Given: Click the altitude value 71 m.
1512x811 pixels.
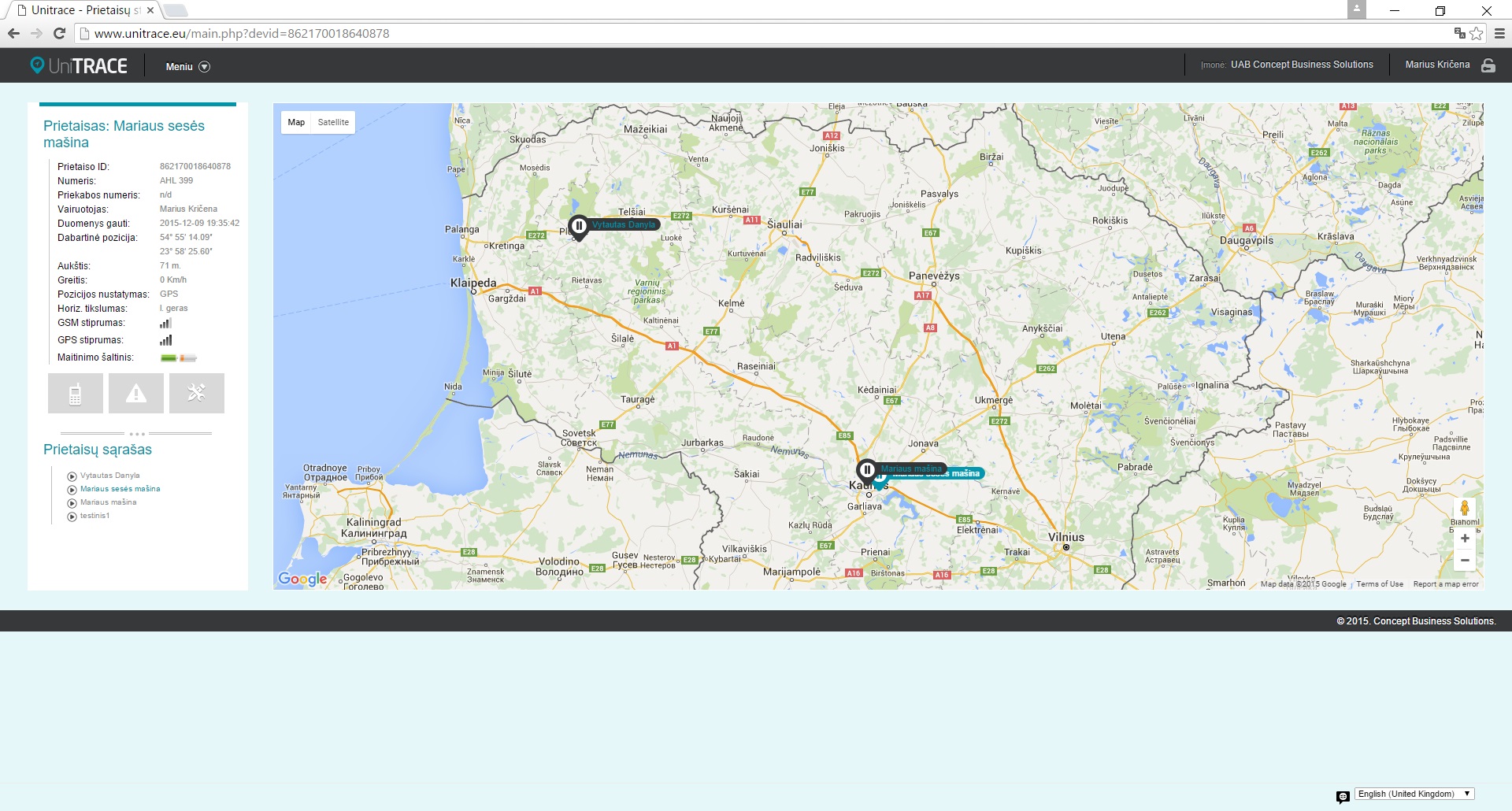Looking at the screenshot, I should click(x=170, y=265).
